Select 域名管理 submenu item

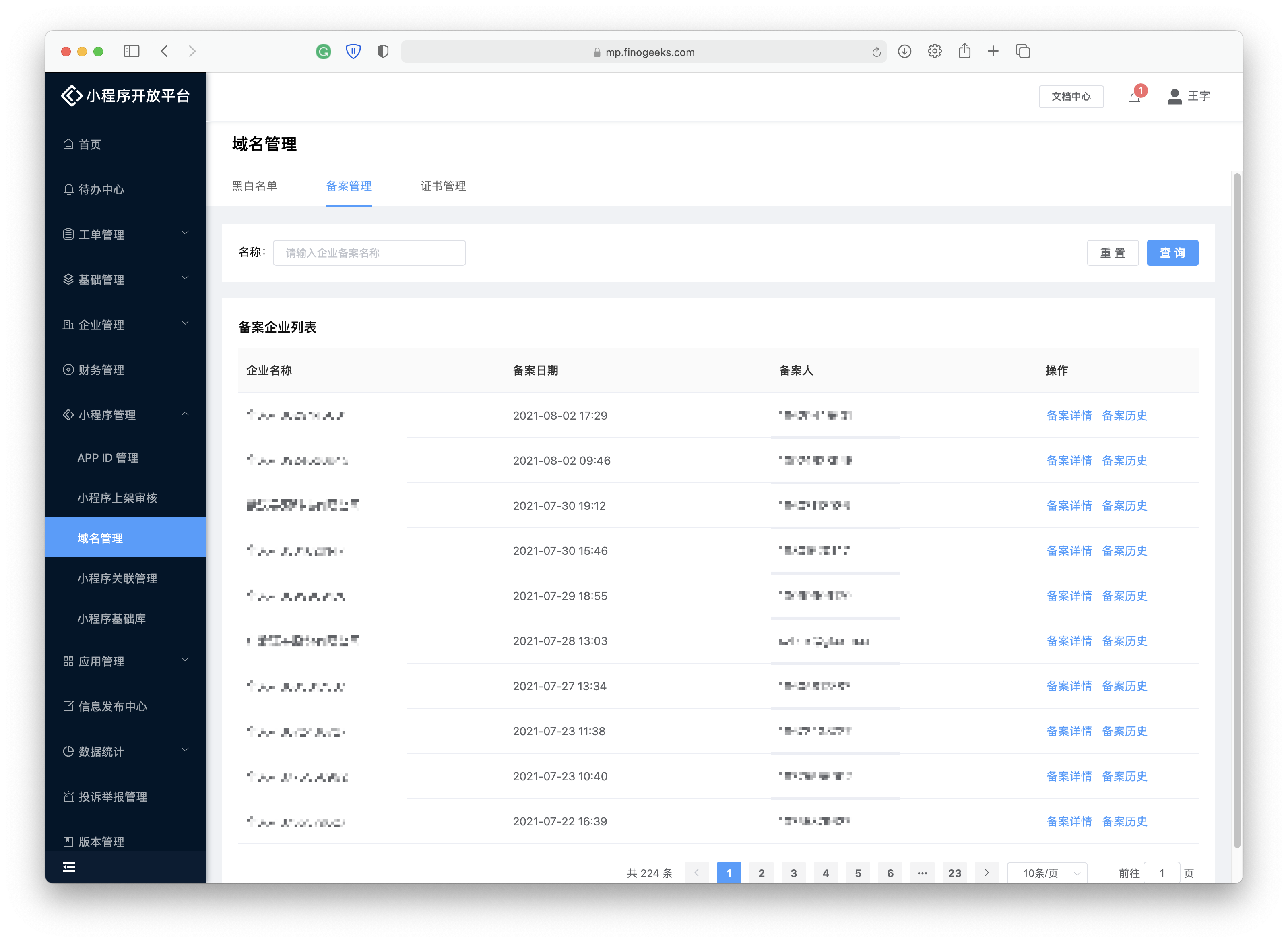point(126,538)
